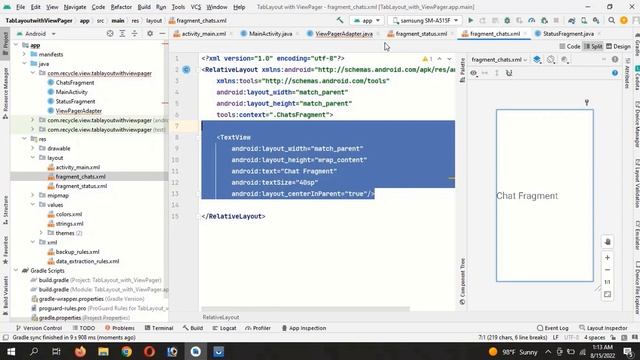
Task: Open Search Everywhere magnifier in toolbar
Action: click(611, 20)
